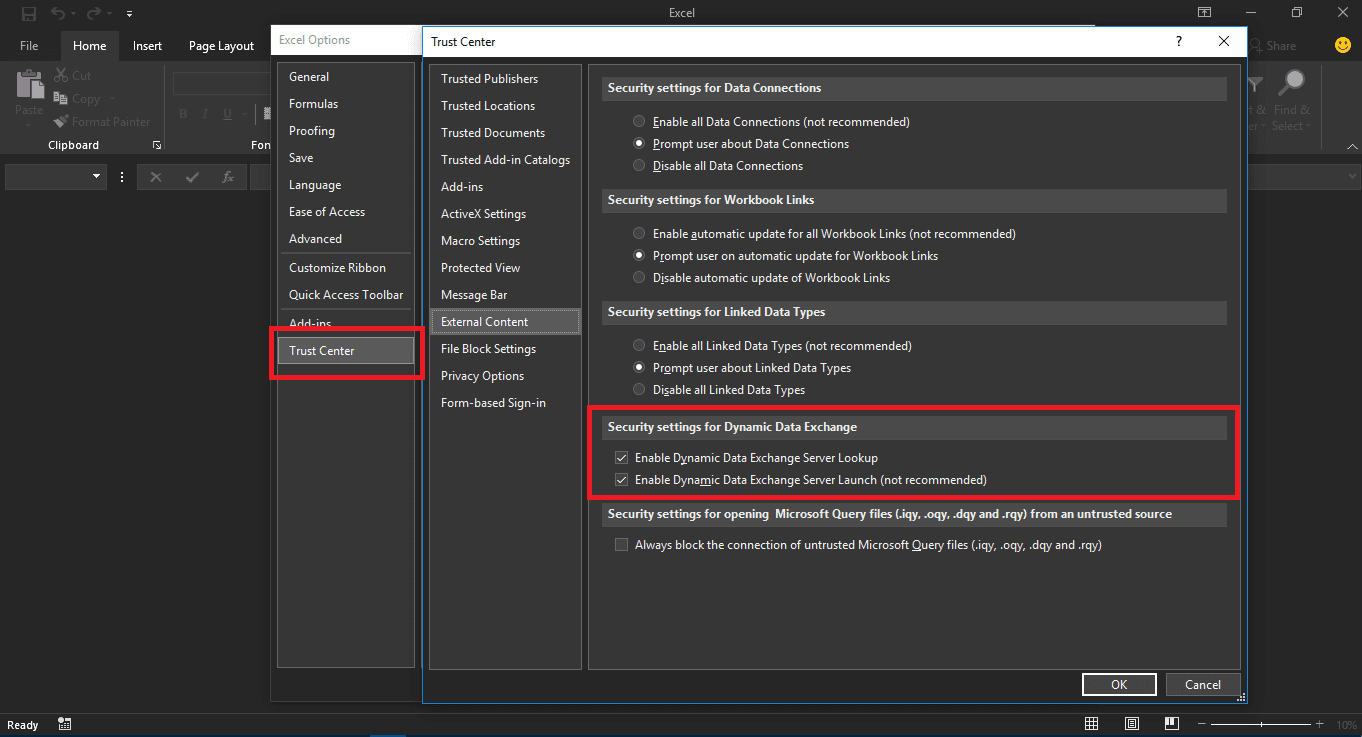Click inside the Name Box field
Screen dimensions: 1362x737
click(x=47, y=177)
